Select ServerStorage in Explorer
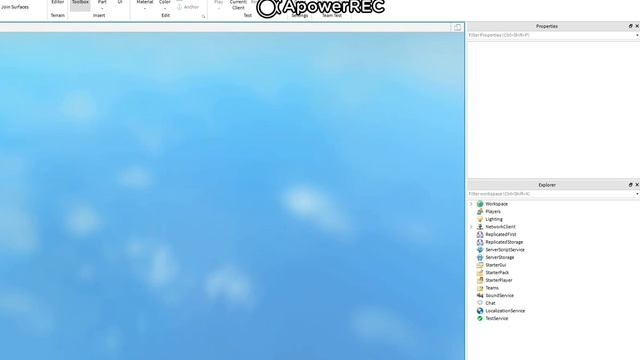This screenshot has height=360, width=640. 500,257
